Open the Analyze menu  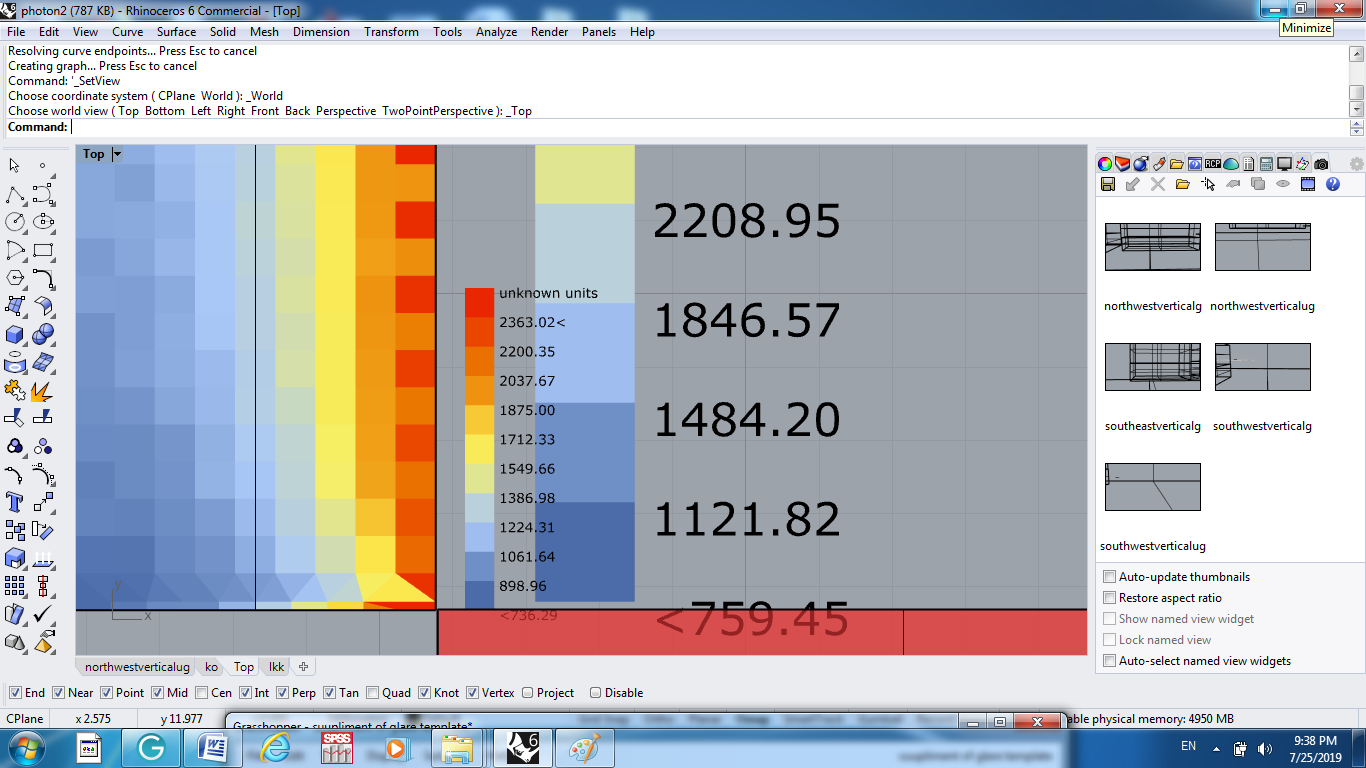click(x=496, y=32)
